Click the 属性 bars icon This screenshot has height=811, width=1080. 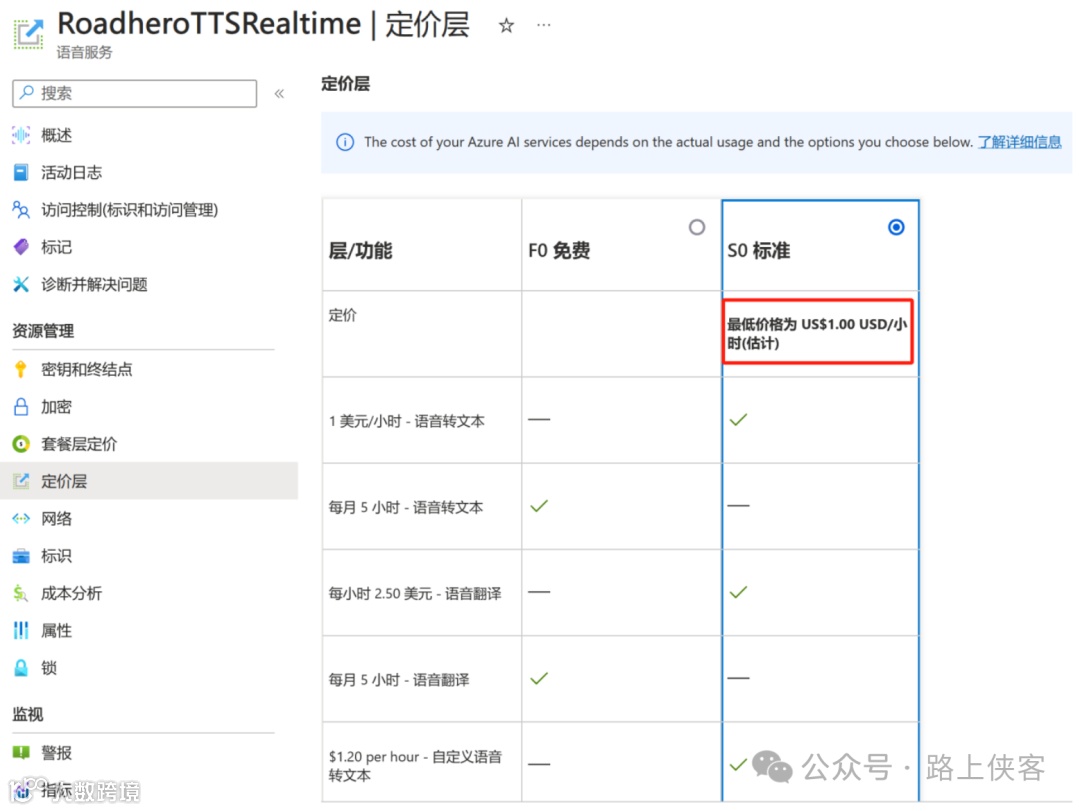click(21, 630)
